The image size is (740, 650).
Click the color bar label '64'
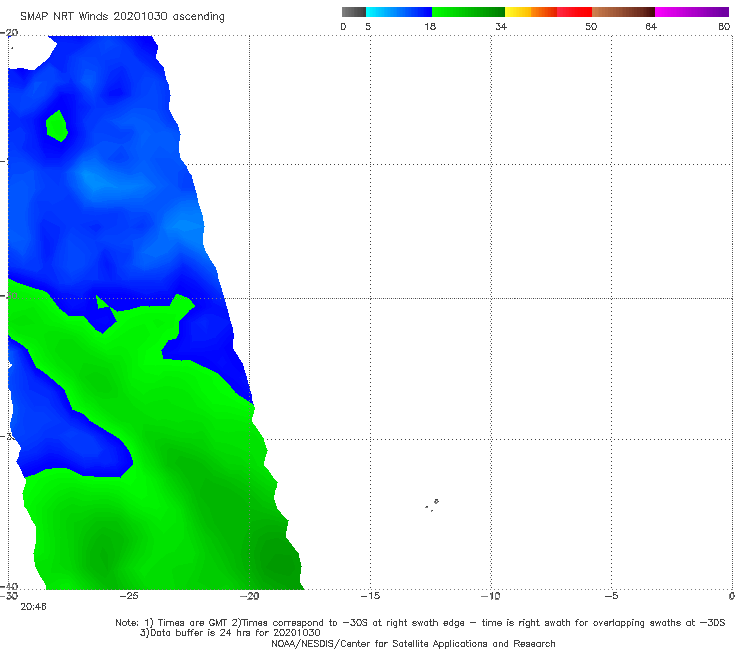[651, 27]
